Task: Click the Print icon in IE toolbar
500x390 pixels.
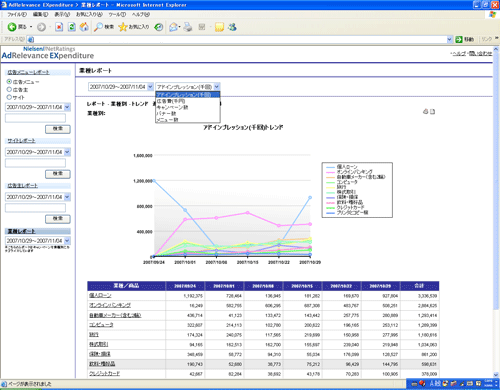Action: pyautogui.click(x=188, y=27)
